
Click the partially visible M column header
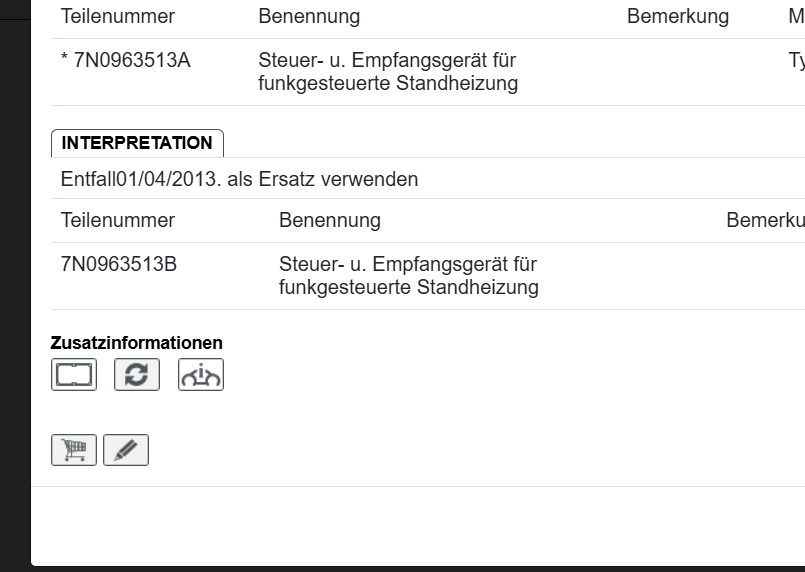click(796, 17)
